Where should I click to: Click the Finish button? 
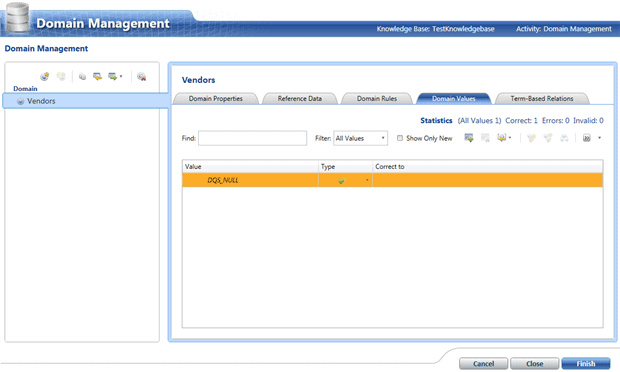(586, 363)
